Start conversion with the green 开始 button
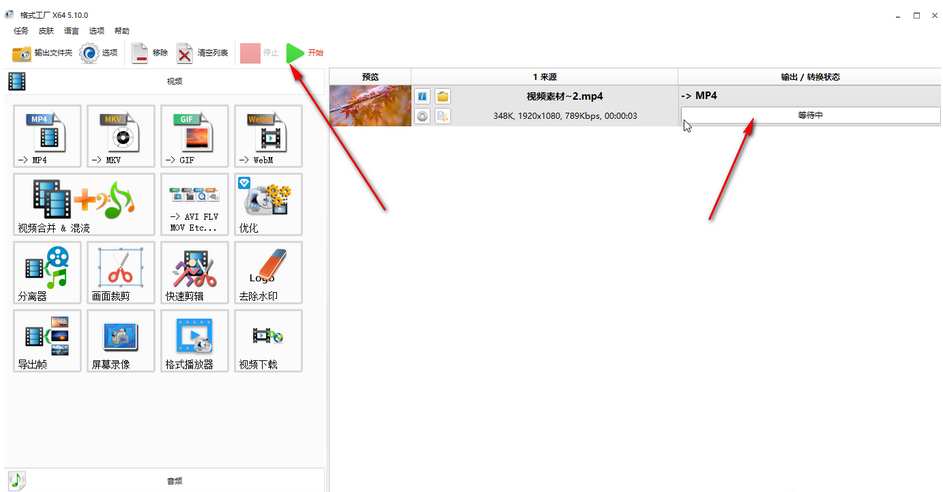943x492 pixels. click(x=305, y=53)
